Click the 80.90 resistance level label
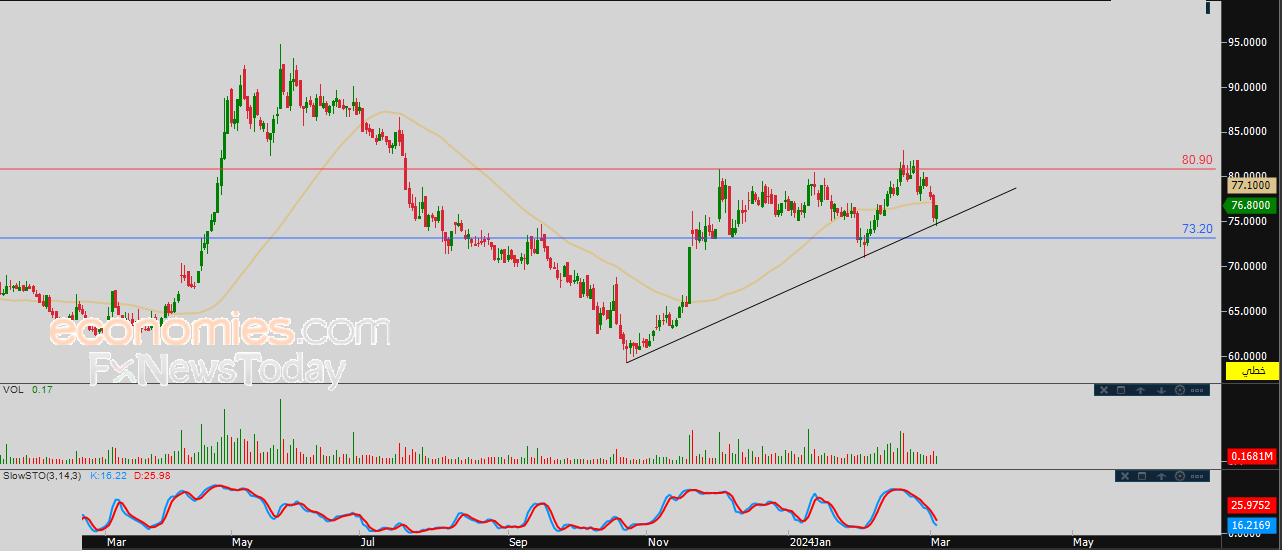 coord(1196,160)
